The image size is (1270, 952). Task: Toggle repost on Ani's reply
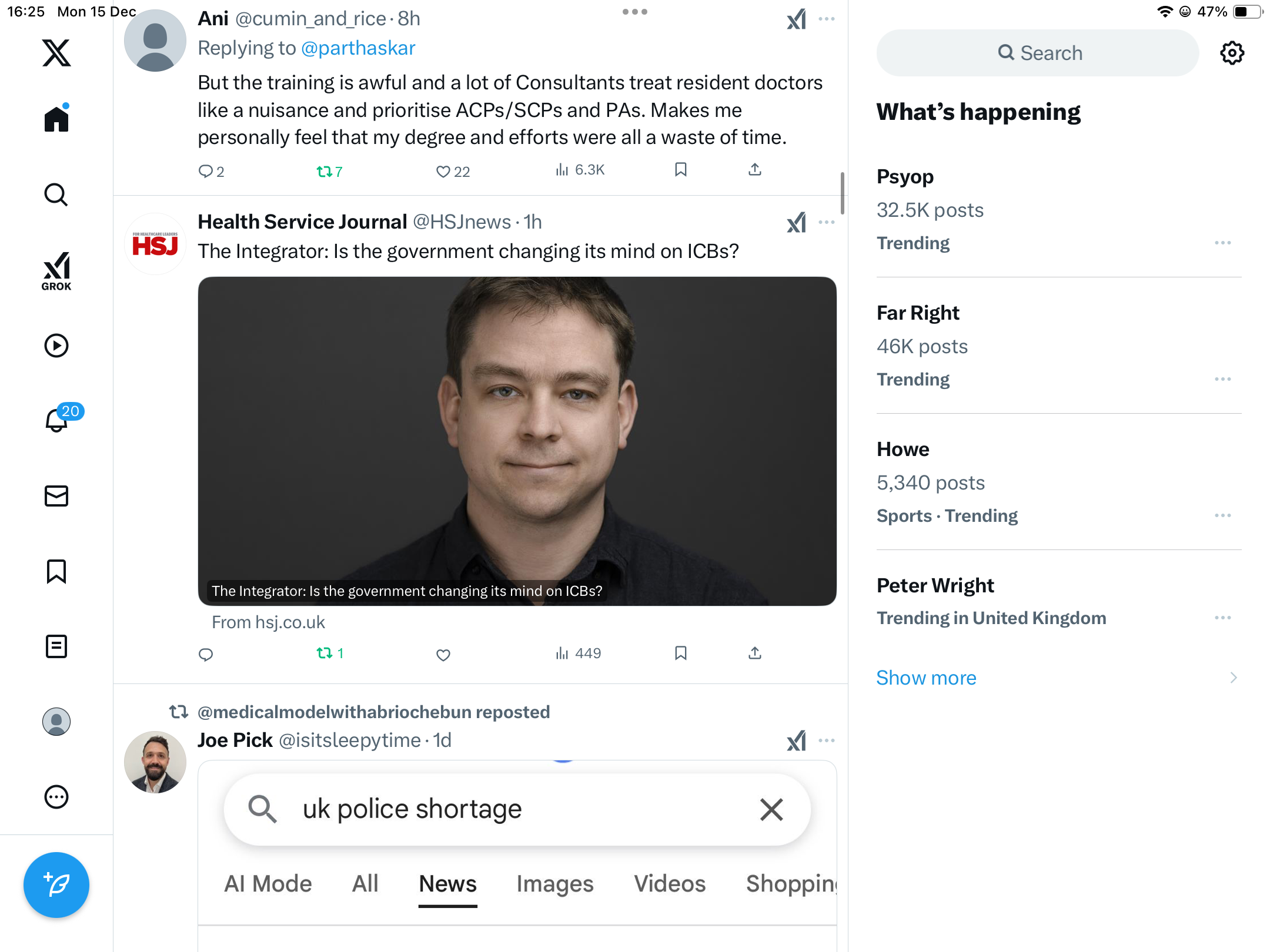pos(325,171)
